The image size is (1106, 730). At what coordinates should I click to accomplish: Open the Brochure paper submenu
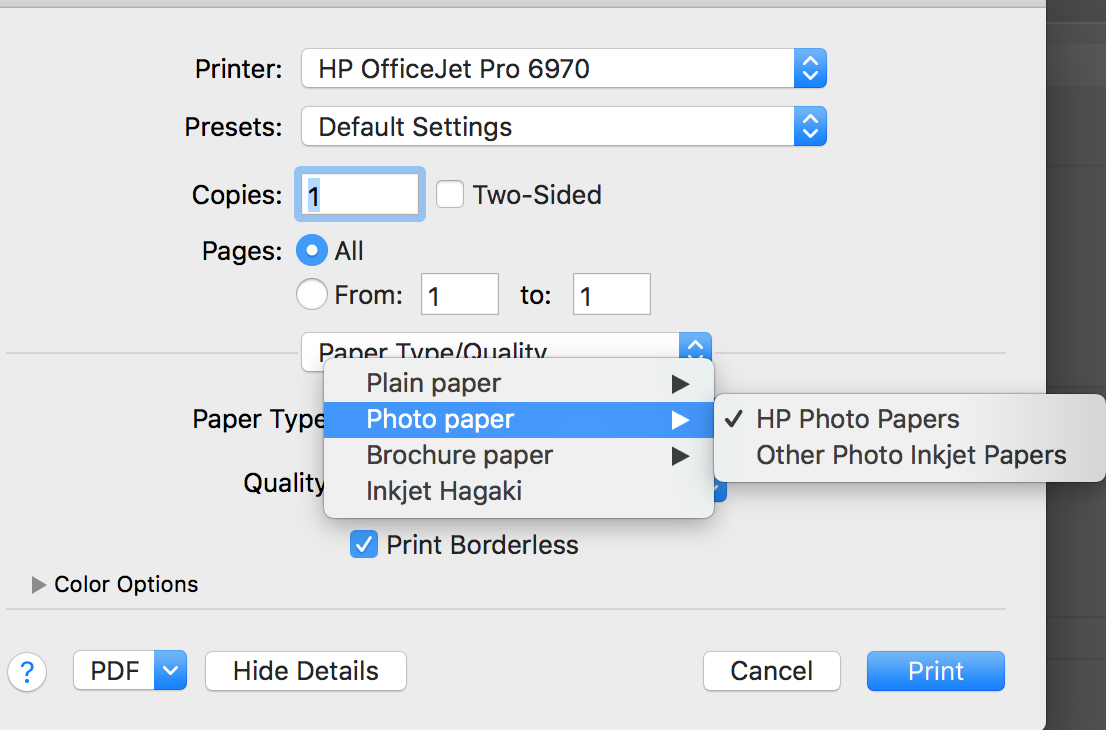click(x=460, y=456)
